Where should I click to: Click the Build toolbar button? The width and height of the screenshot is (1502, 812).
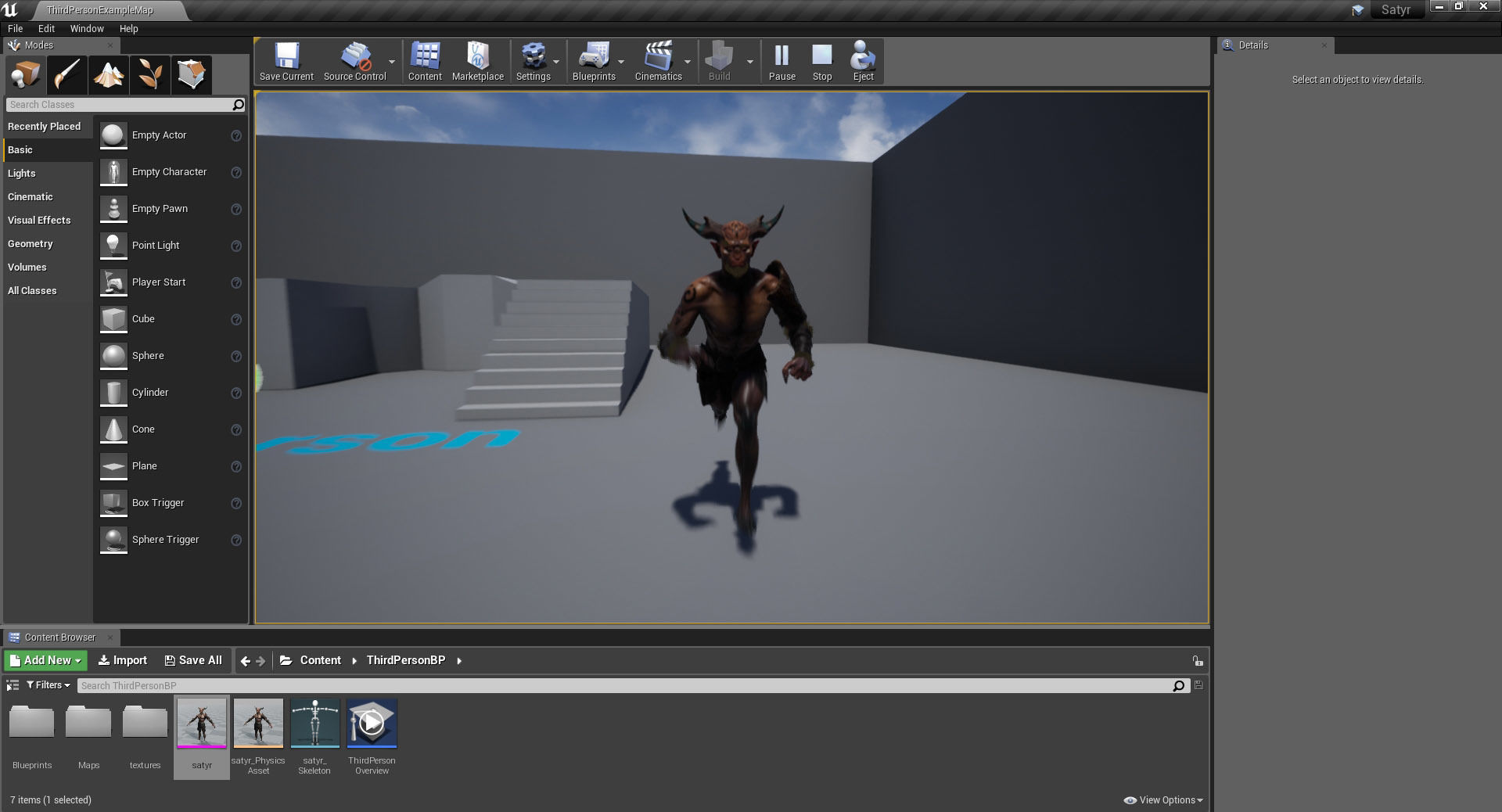[x=719, y=62]
